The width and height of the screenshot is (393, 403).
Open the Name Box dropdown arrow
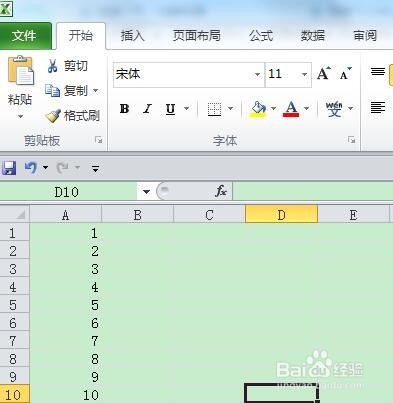(146, 192)
